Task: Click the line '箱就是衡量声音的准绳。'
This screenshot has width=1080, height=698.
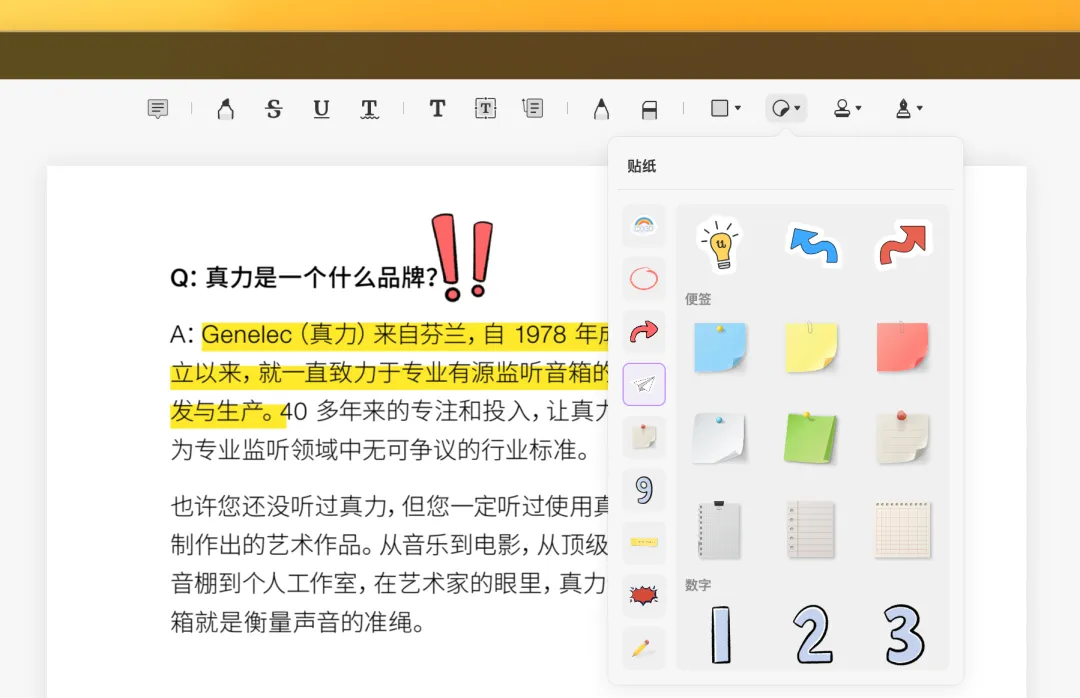Action: pyautogui.click(x=298, y=622)
